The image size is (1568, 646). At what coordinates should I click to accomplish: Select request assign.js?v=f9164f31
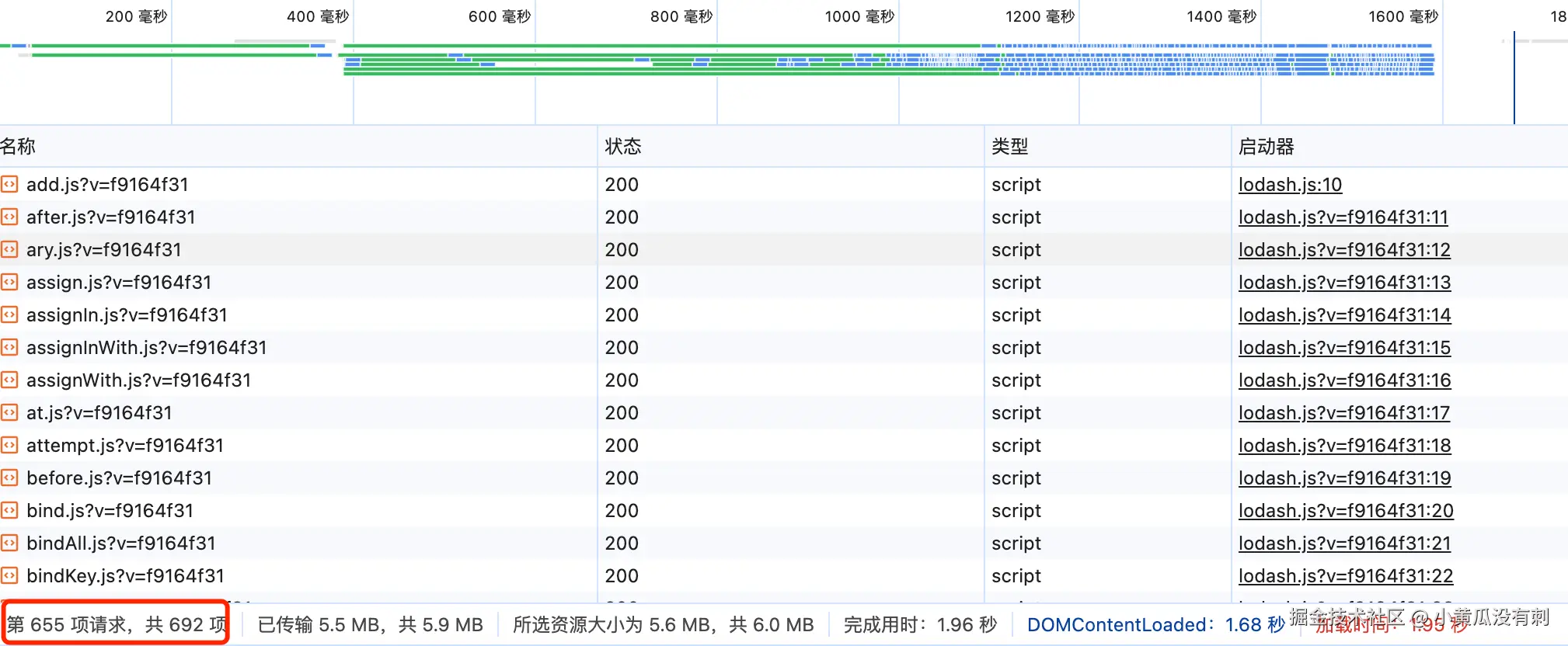click(119, 283)
